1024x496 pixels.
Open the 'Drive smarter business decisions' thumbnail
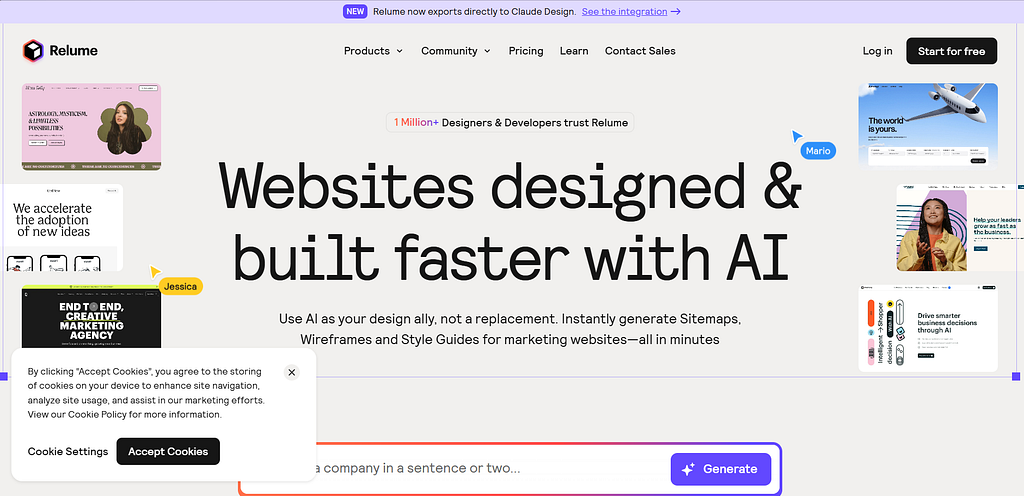click(x=928, y=328)
